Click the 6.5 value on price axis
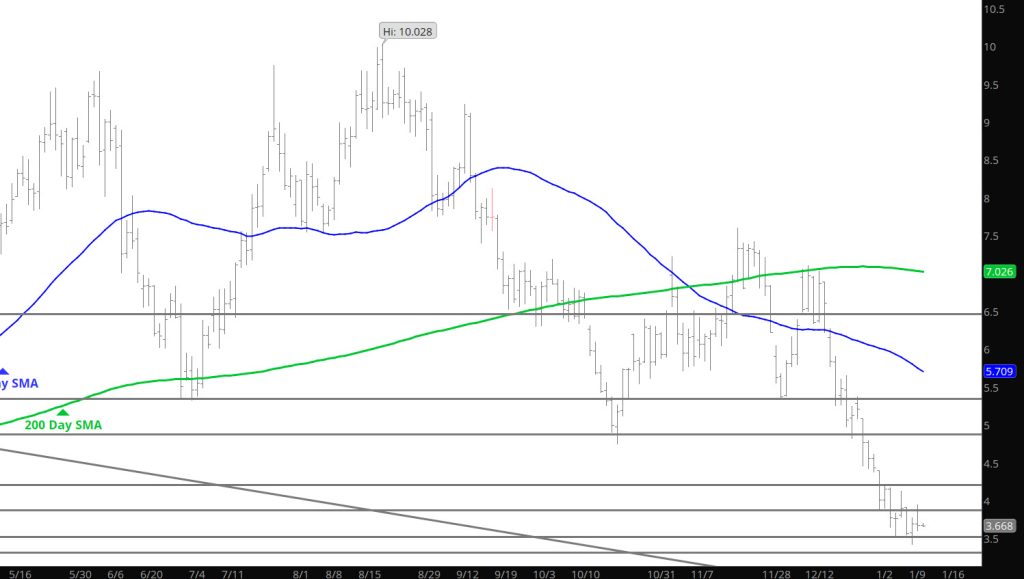Screen dimensions: 1024x579 pos(992,312)
